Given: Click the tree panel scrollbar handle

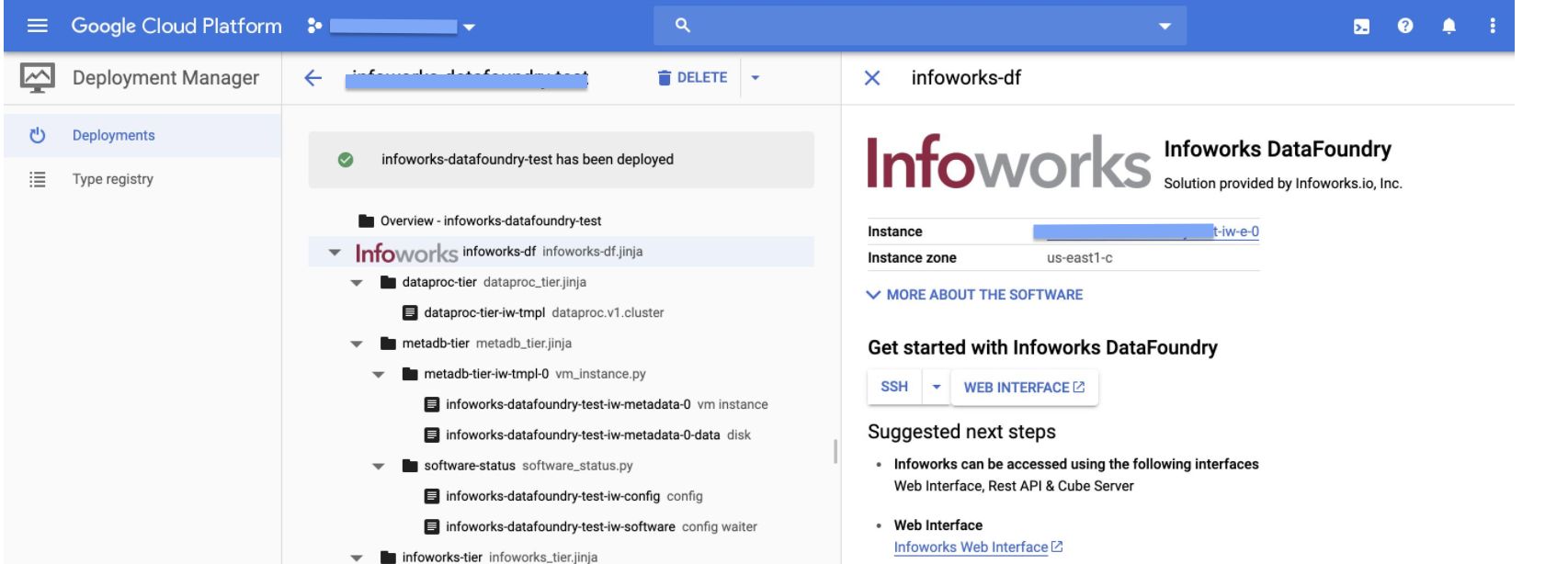Looking at the screenshot, I should (835, 451).
